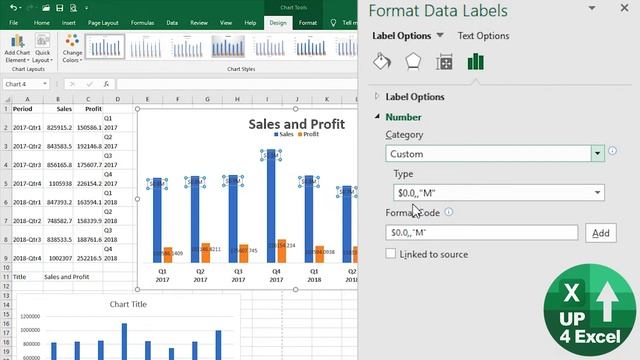Screen dimensions: 640x360
Task: Click the Open folder icon in the quick access toolbar
Action: (x=46, y=8)
